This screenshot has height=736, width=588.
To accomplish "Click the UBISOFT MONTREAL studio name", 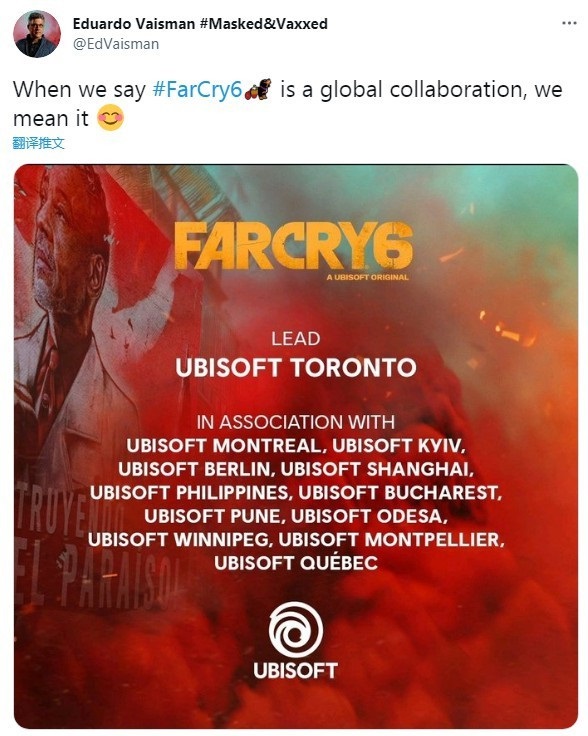I will [x=226, y=445].
